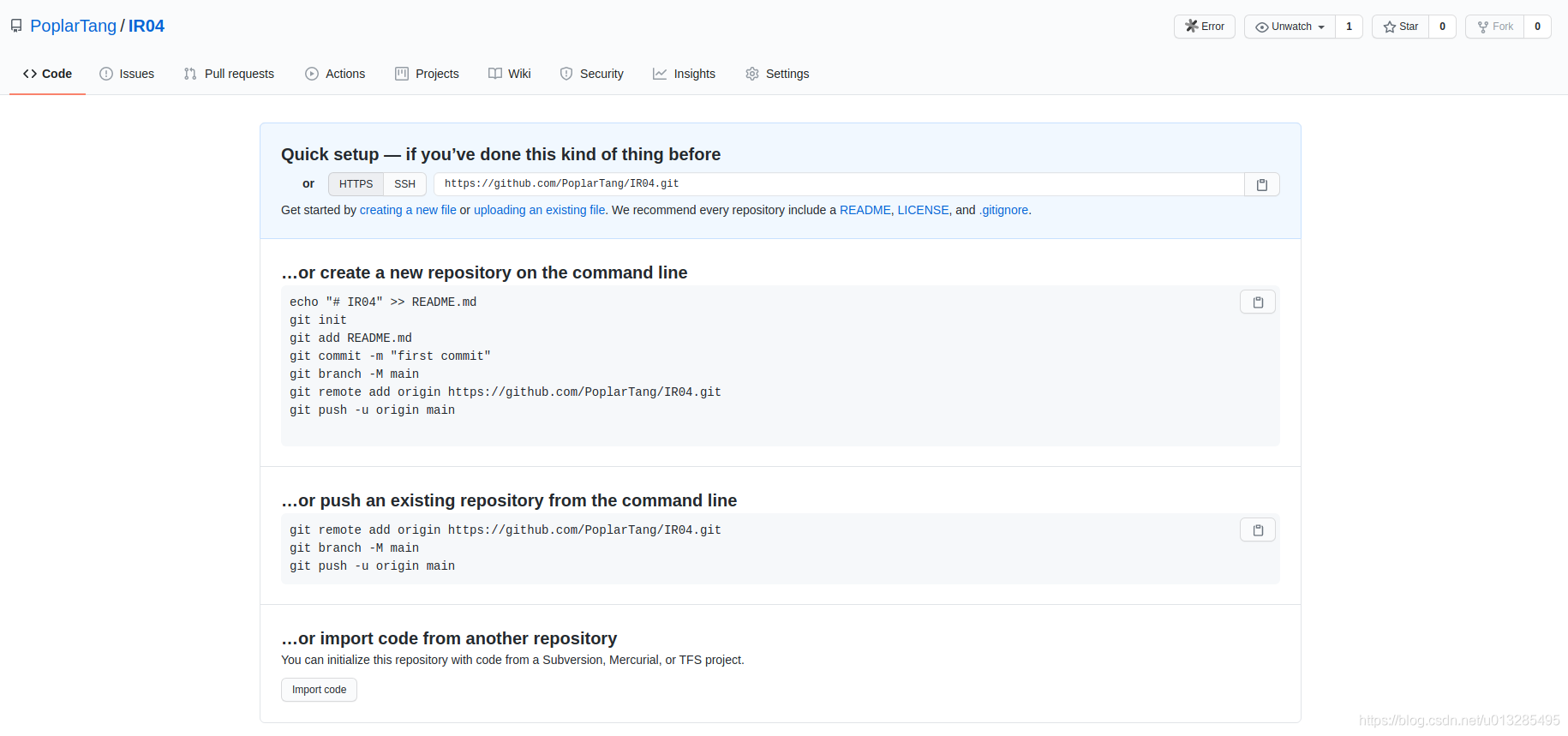The height and width of the screenshot is (736, 1568).
Task: Copy the create new repository commands
Action: click(1258, 302)
